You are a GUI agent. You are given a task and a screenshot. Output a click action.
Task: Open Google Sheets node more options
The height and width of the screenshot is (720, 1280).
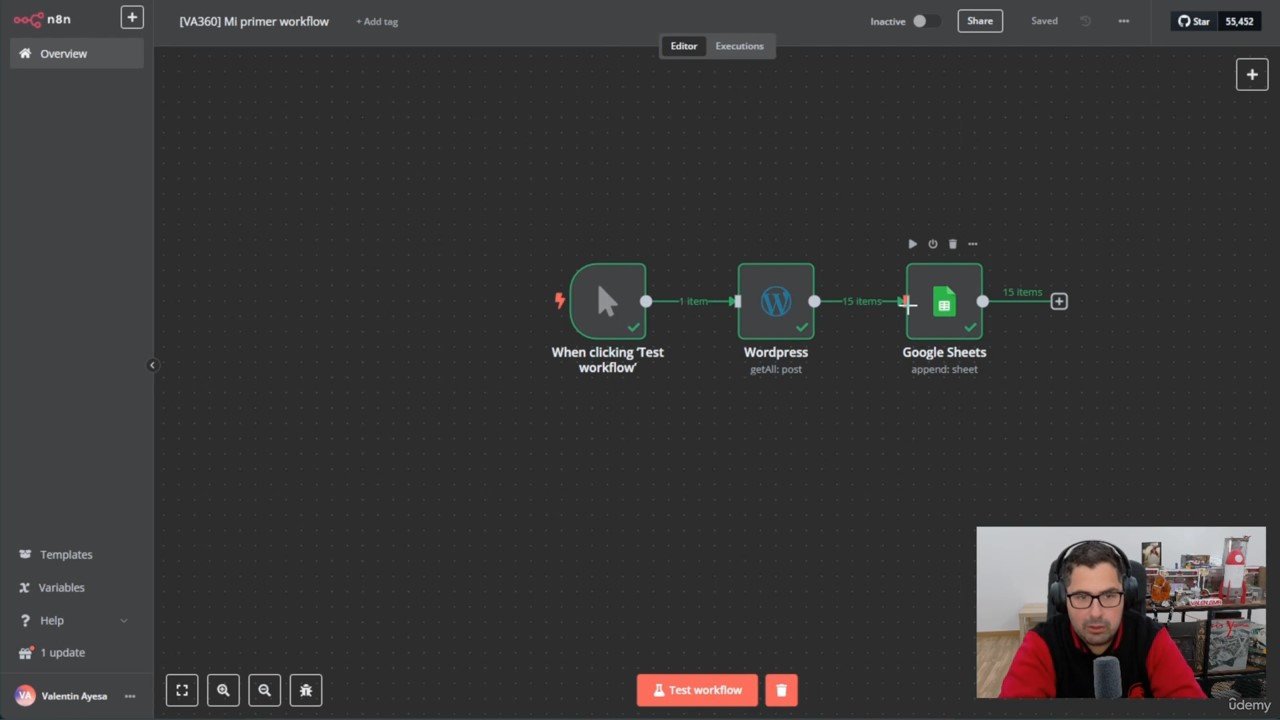coord(973,244)
